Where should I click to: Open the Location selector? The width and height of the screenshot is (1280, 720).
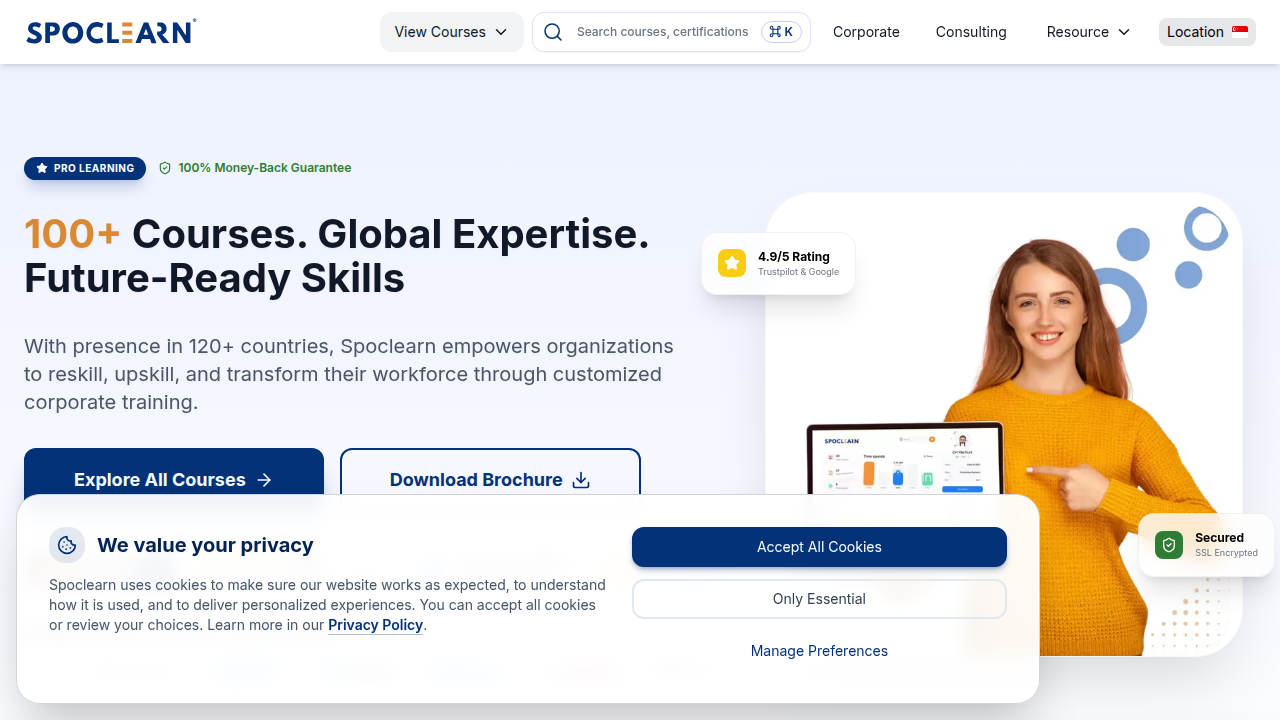[1207, 32]
